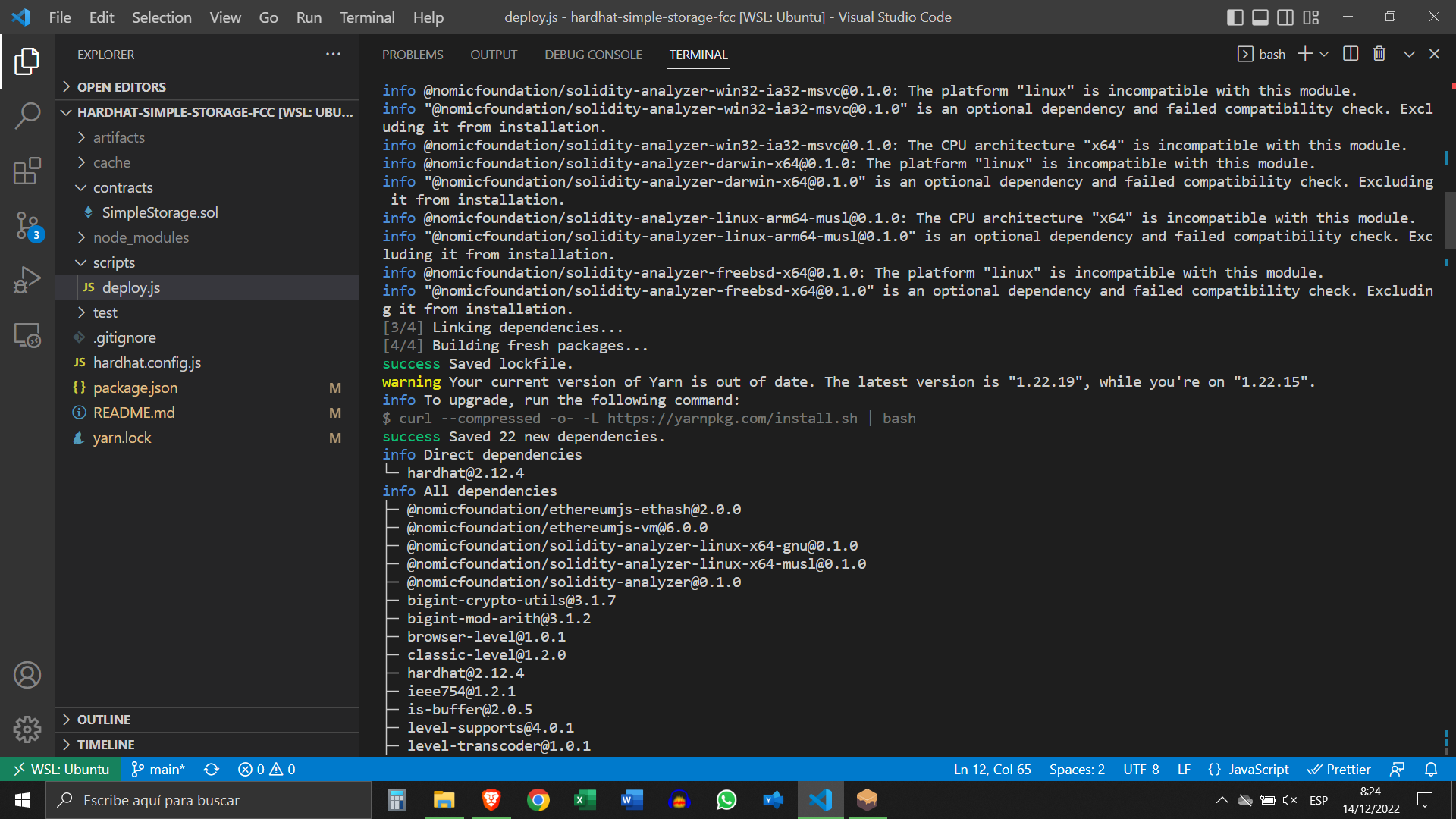
Task: Open the Run and Debug view
Action: coord(27,280)
